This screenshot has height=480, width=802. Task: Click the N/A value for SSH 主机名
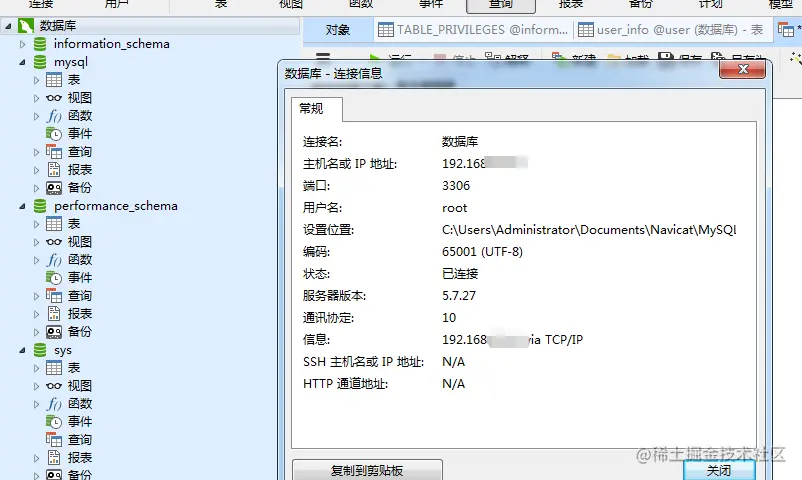click(x=453, y=362)
